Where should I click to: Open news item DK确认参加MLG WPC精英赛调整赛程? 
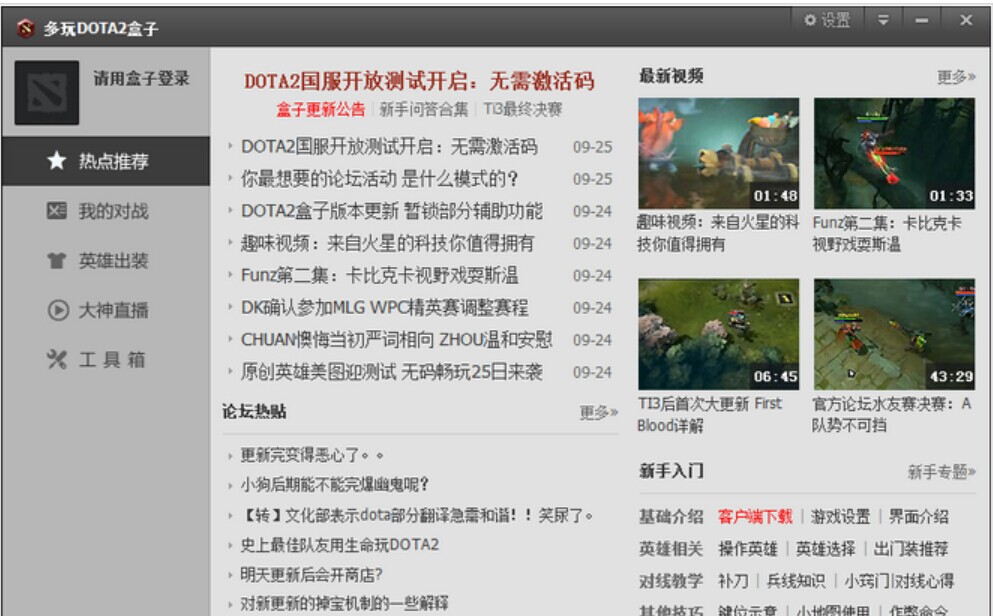point(384,308)
